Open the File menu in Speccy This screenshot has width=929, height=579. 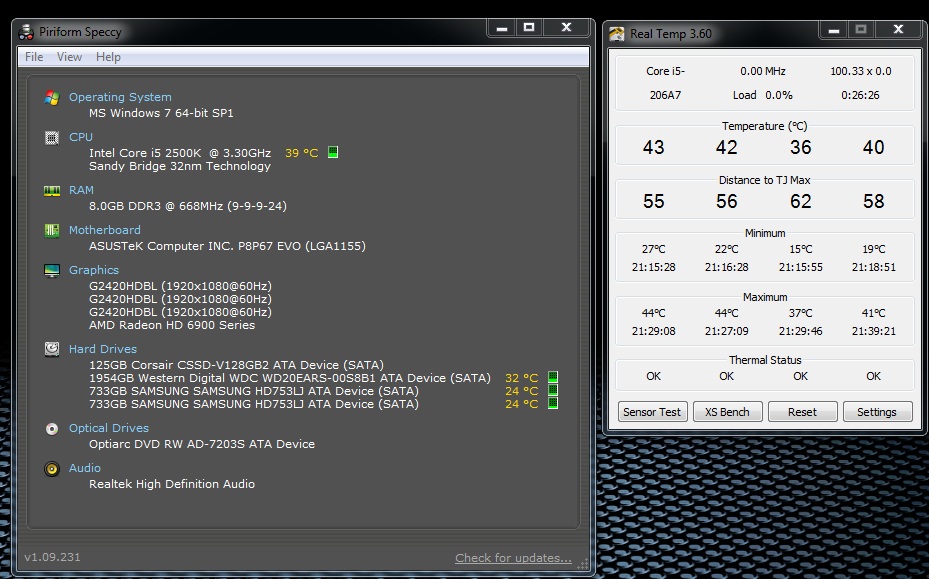34,57
